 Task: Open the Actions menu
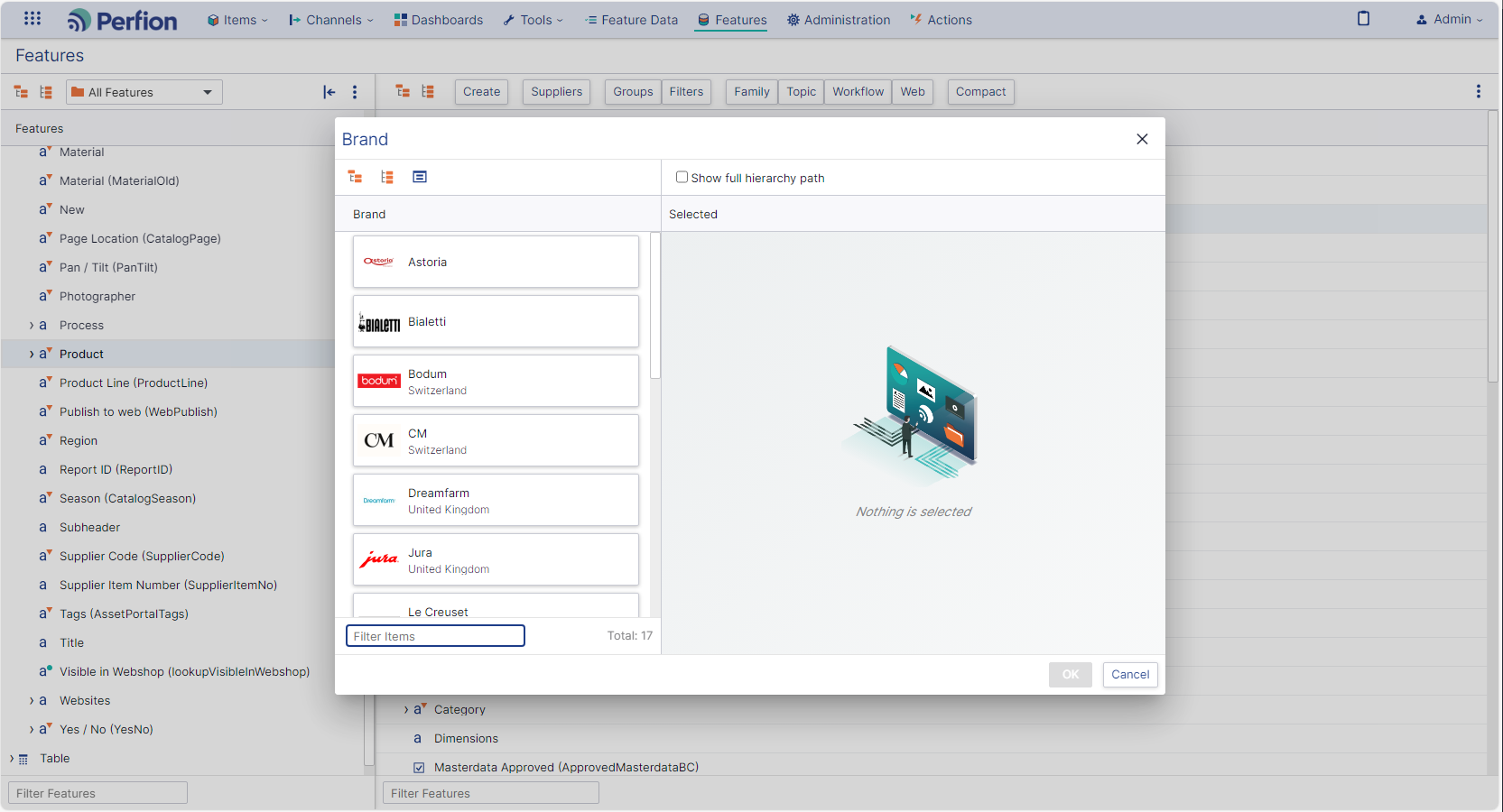(941, 20)
